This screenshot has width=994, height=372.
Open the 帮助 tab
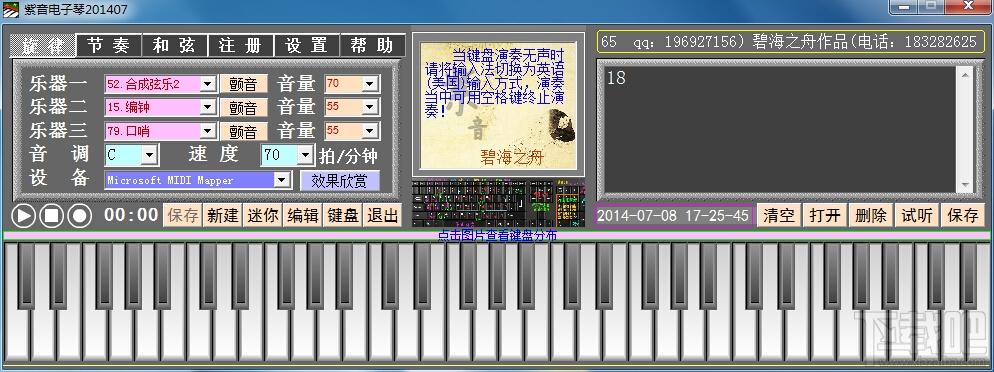[x=372, y=46]
